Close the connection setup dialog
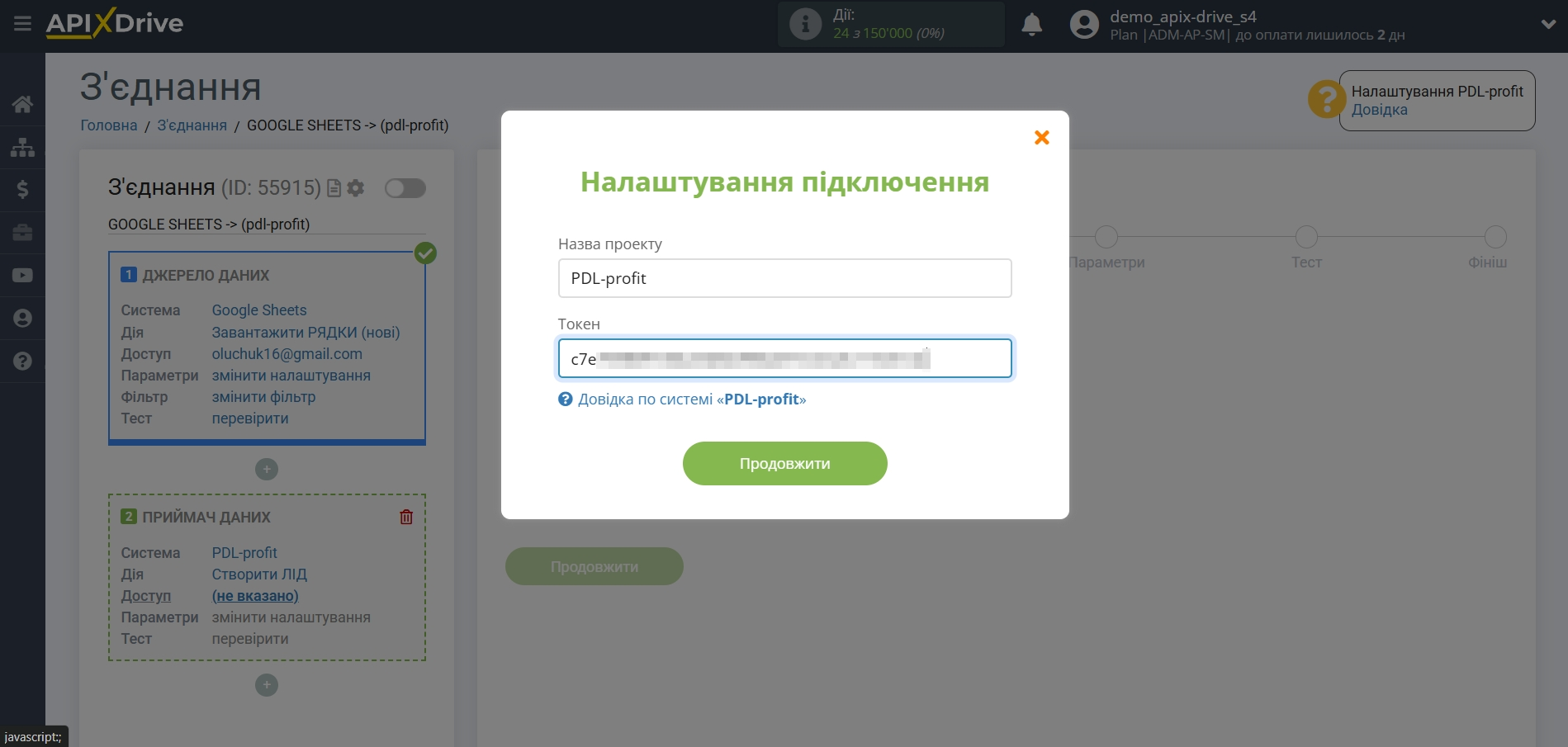Viewport: 1568px width, 747px height. (x=1041, y=138)
